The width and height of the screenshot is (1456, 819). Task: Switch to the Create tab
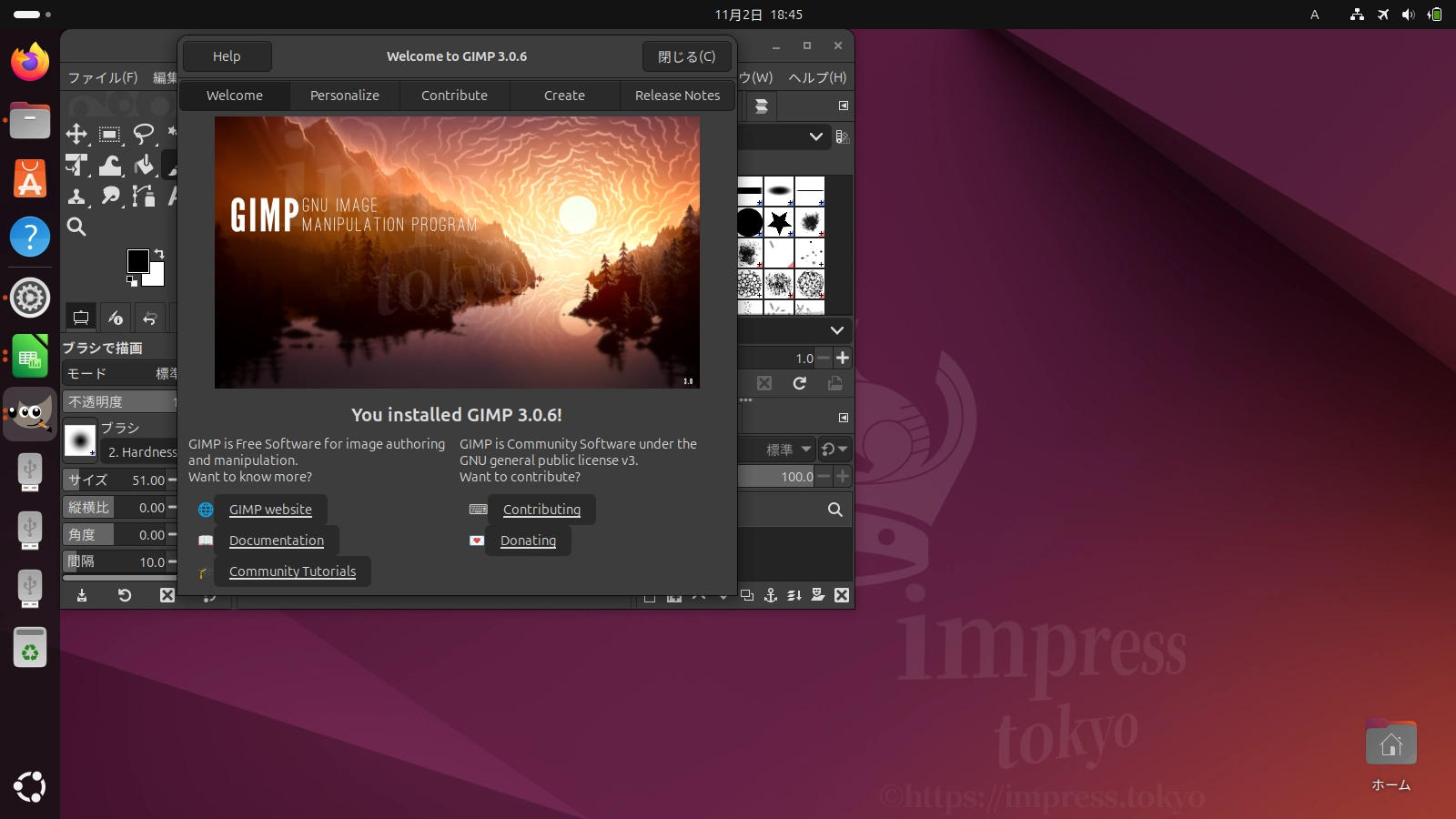coord(564,96)
